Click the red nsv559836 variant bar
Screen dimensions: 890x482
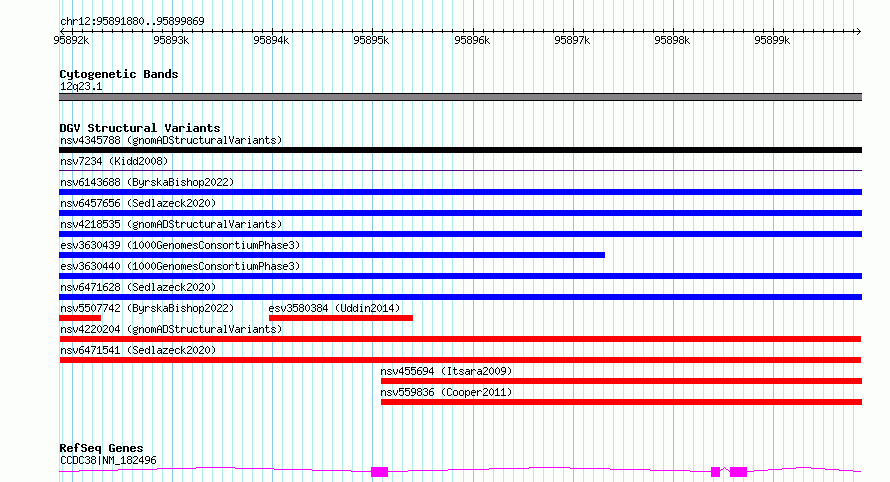(x=622, y=402)
